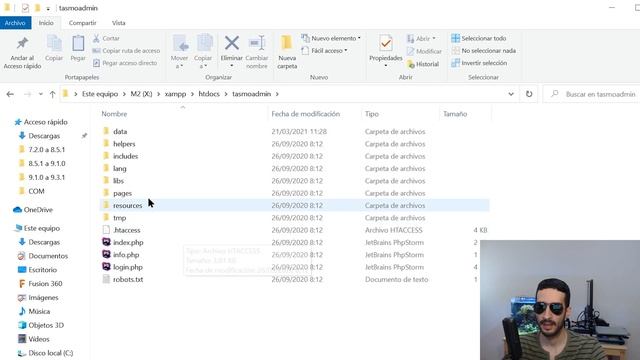Expand breadcrumb chevron after tasmoadmin
The height and width of the screenshot is (360, 640).
pos(277,94)
